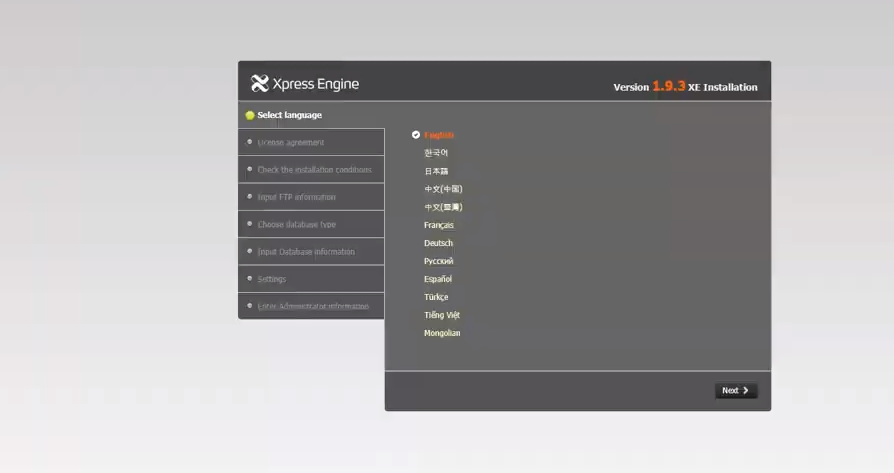This screenshot has height=473, width=894.
Task: Select the English language option
Action: coord(439,135)
